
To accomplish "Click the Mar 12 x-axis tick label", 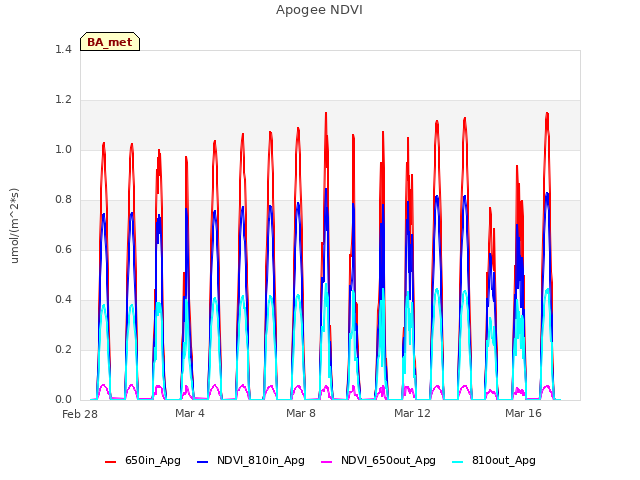I will pos(412,413).
